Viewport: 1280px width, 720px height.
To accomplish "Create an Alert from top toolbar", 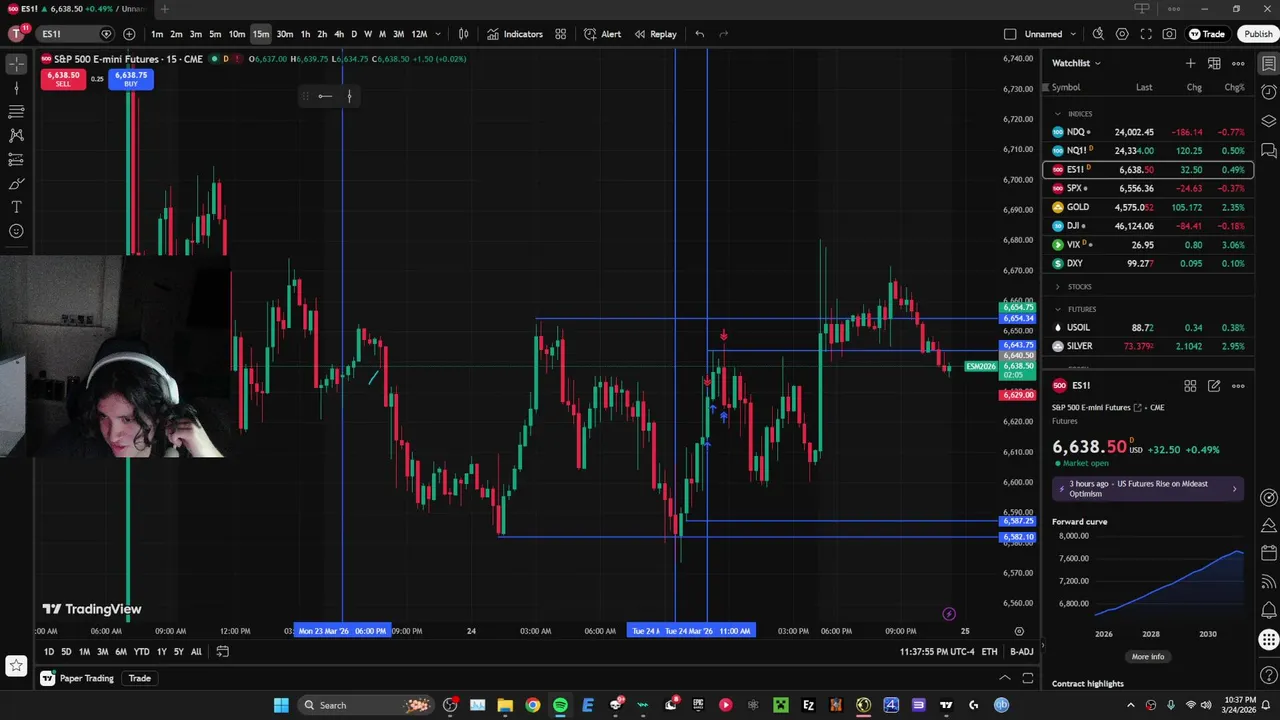I will pyautogui.click(x=603, y=34).
